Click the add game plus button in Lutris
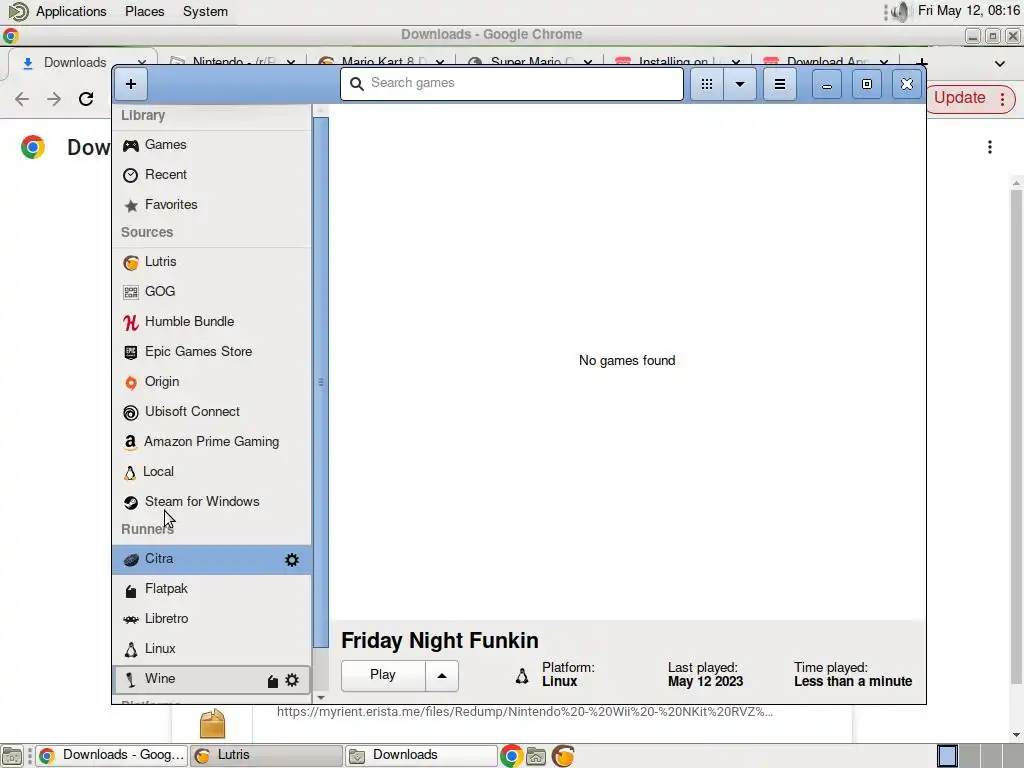The width and height of the screenshot is (1024, 768). [131, 84]
